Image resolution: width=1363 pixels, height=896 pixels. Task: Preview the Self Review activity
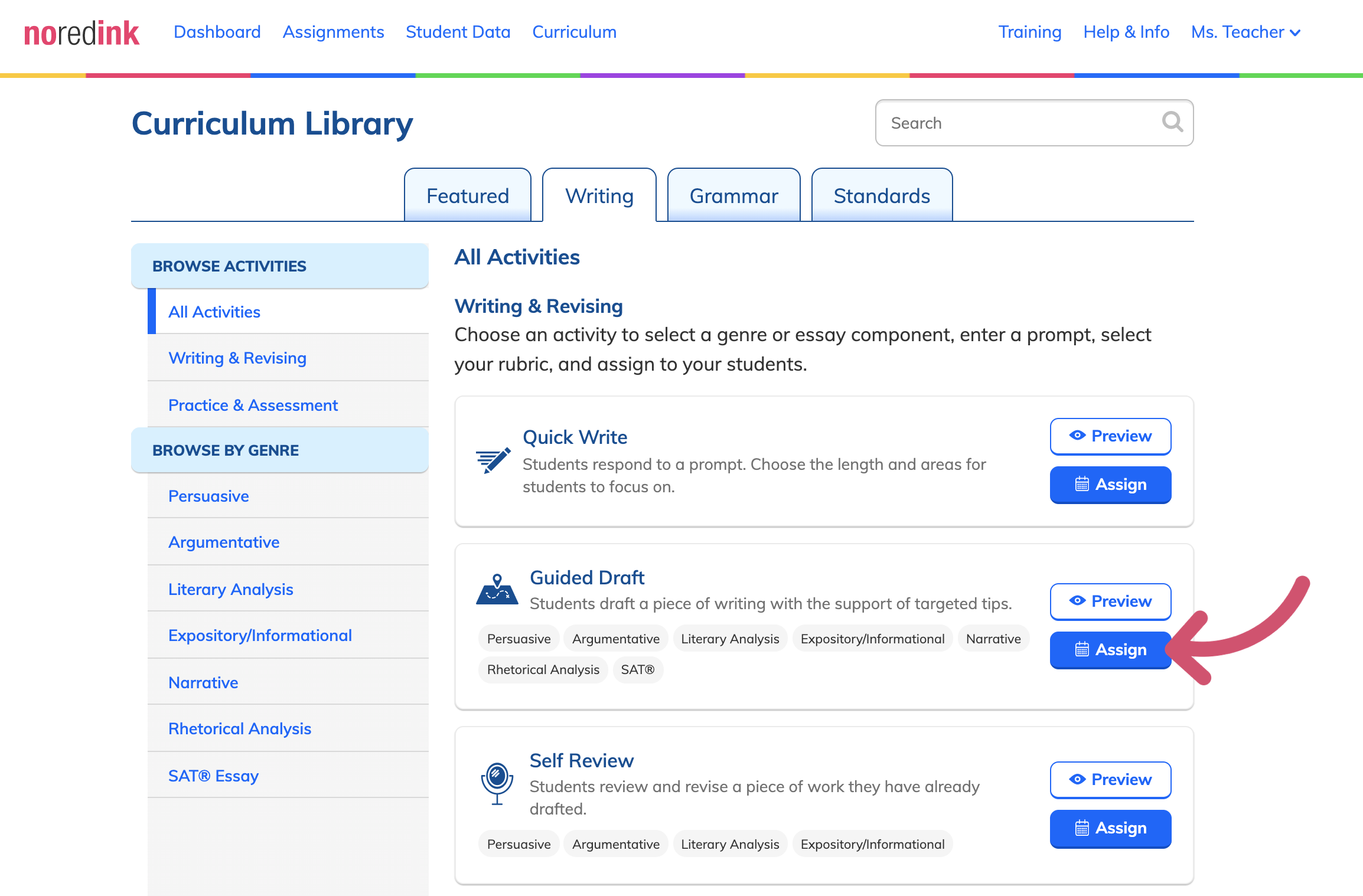[x=1110, y=780]
